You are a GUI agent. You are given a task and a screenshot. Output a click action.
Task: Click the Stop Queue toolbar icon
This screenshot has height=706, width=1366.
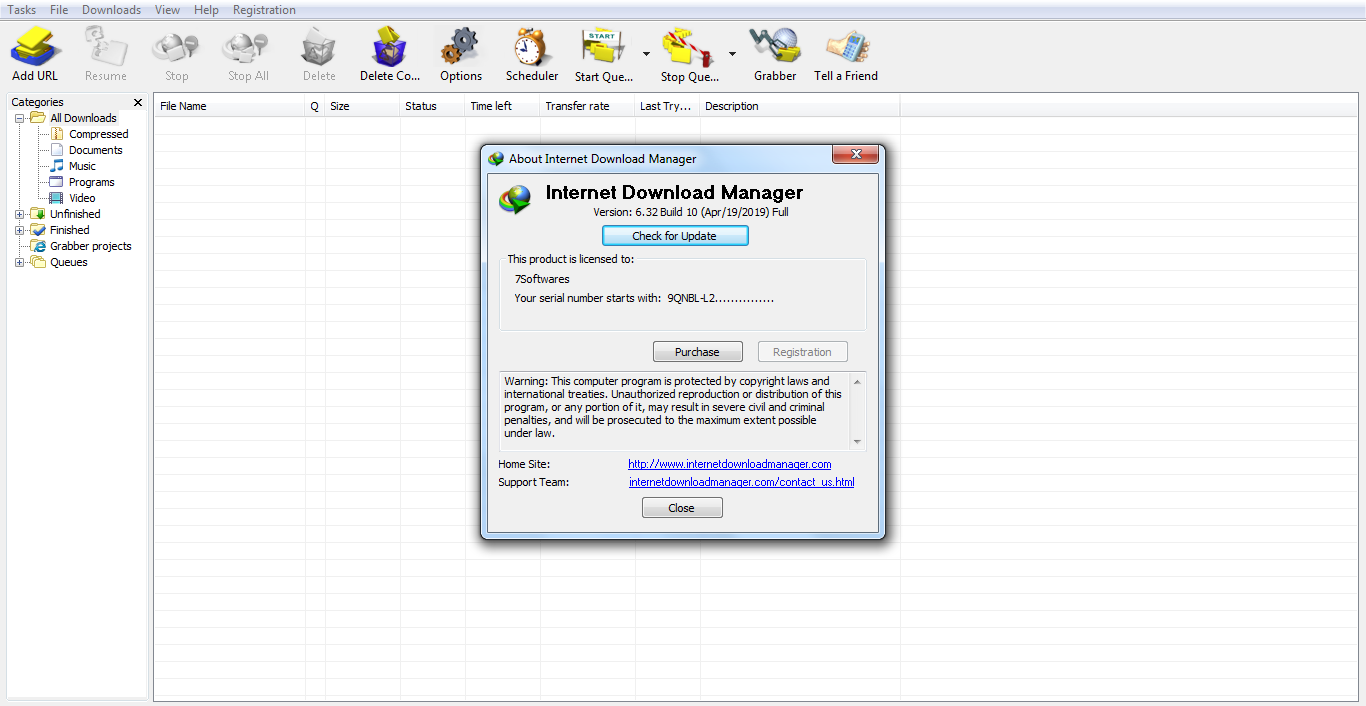coord(689,47)
